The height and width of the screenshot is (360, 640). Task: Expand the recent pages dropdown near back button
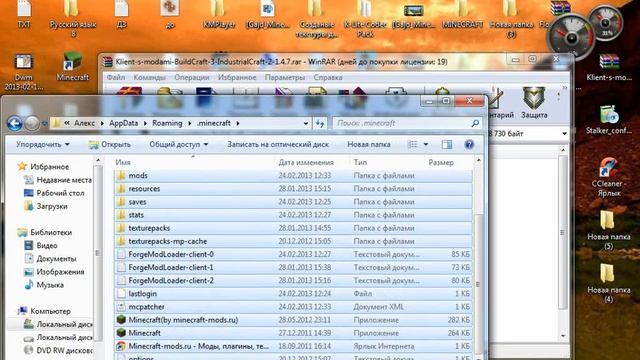(44, 123)
